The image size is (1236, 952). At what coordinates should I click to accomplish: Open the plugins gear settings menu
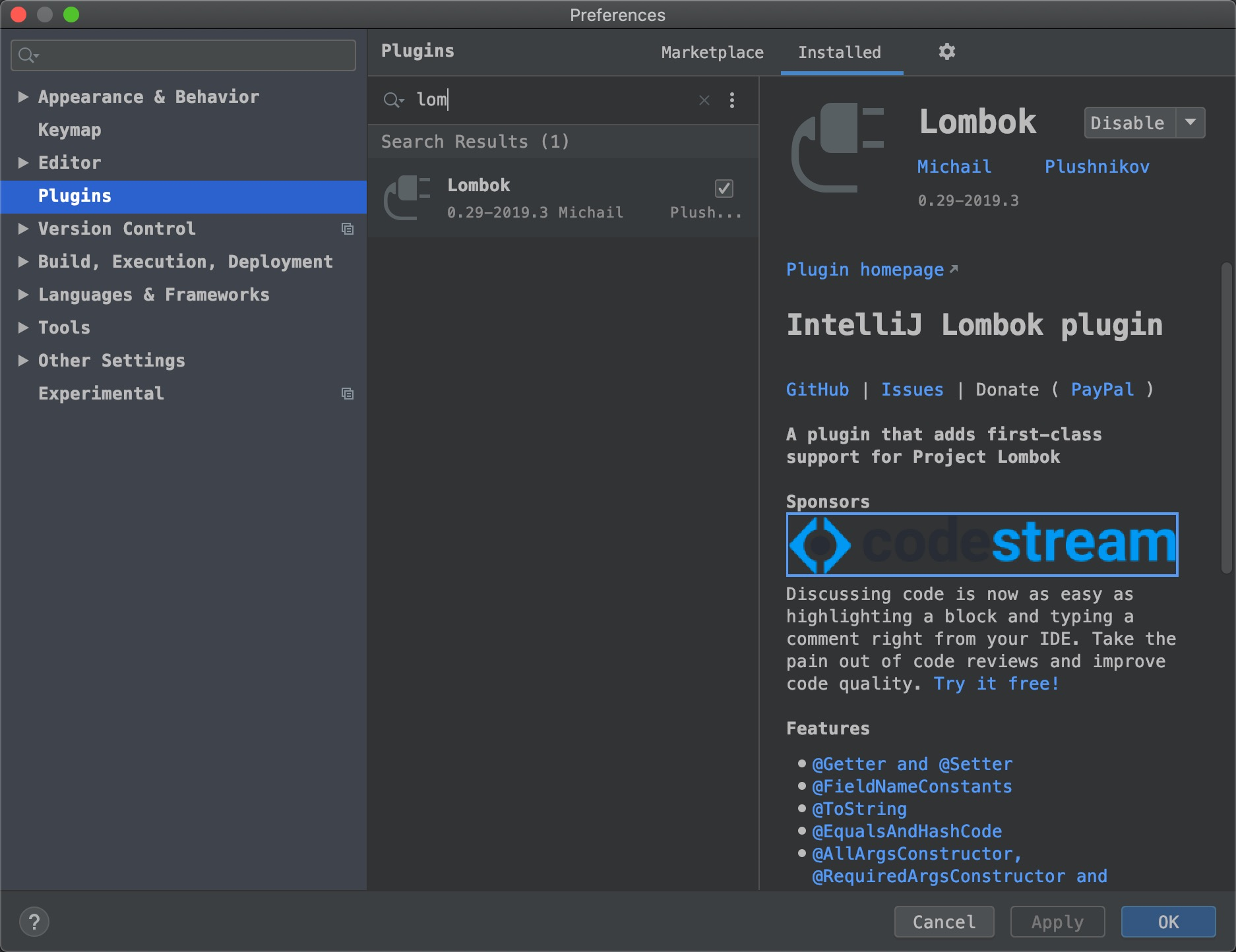pos(946,51)
